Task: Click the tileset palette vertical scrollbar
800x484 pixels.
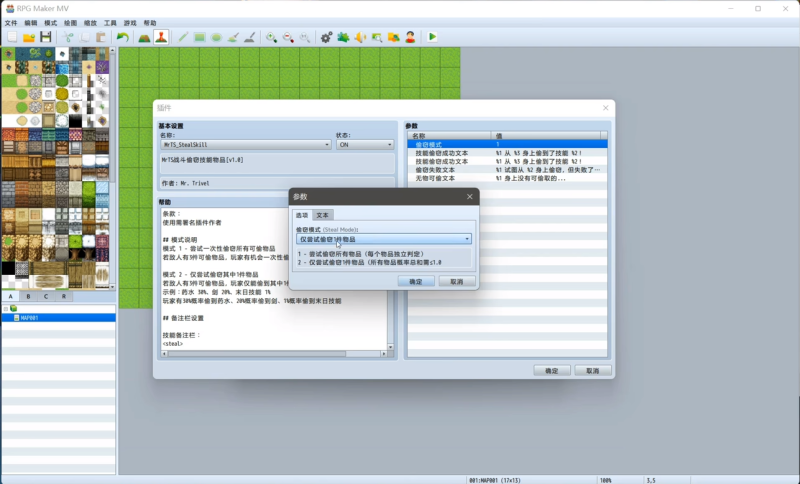Action: (113, 168)
